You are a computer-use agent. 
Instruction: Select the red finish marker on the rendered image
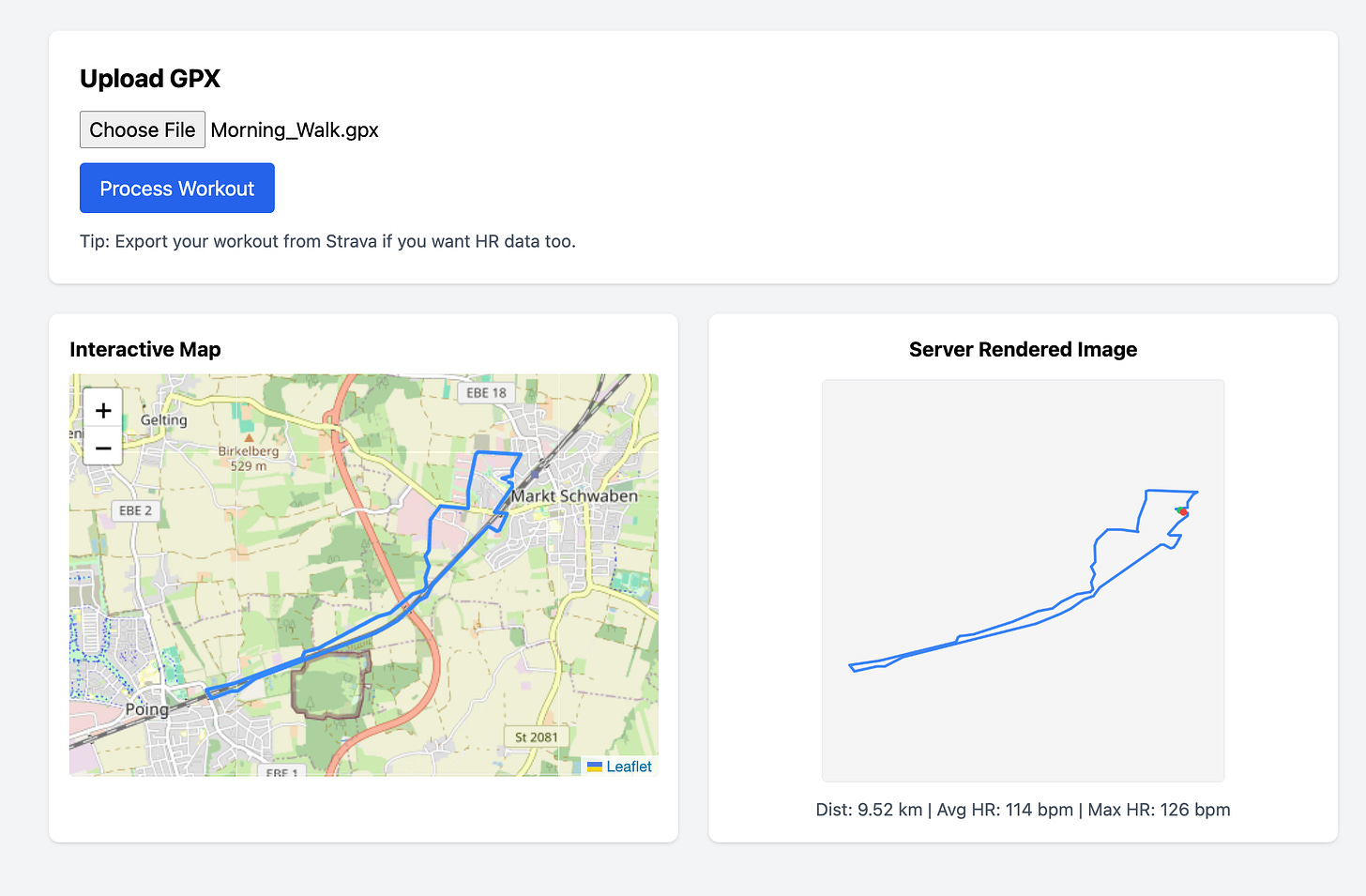[x=1183, y=513]
